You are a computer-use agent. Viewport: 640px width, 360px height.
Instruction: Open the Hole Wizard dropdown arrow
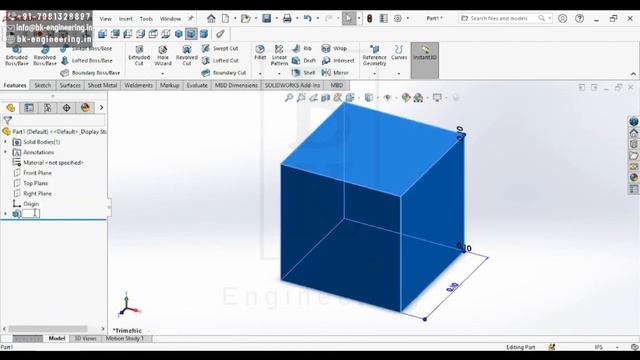point(163,74)
